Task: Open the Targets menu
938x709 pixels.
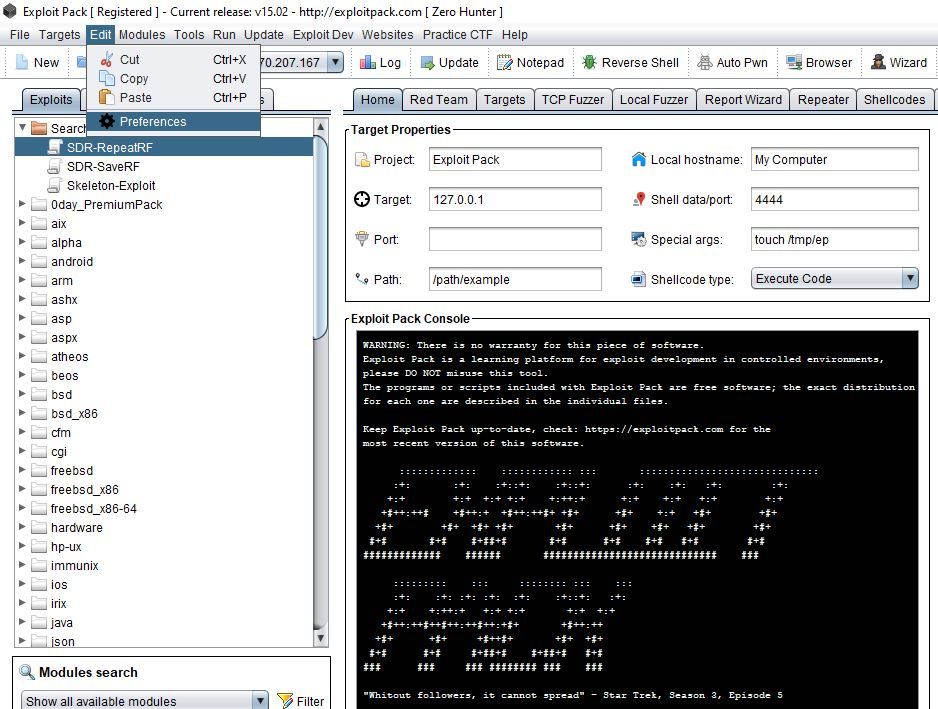Action: tap(59, 35)
